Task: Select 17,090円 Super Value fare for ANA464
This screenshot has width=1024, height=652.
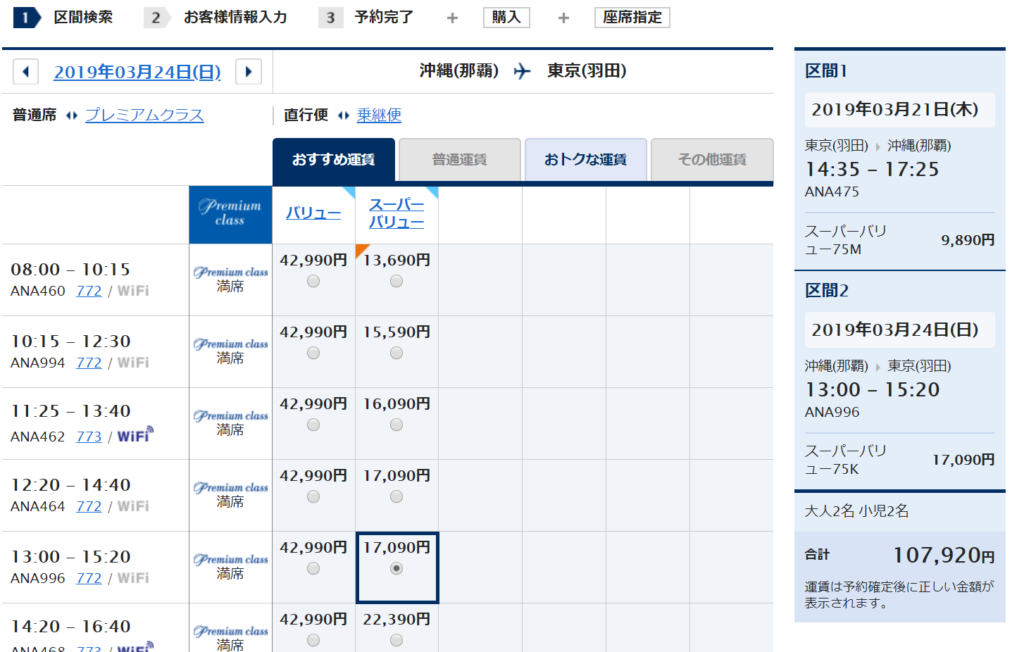Action: [x=397, y=497]
